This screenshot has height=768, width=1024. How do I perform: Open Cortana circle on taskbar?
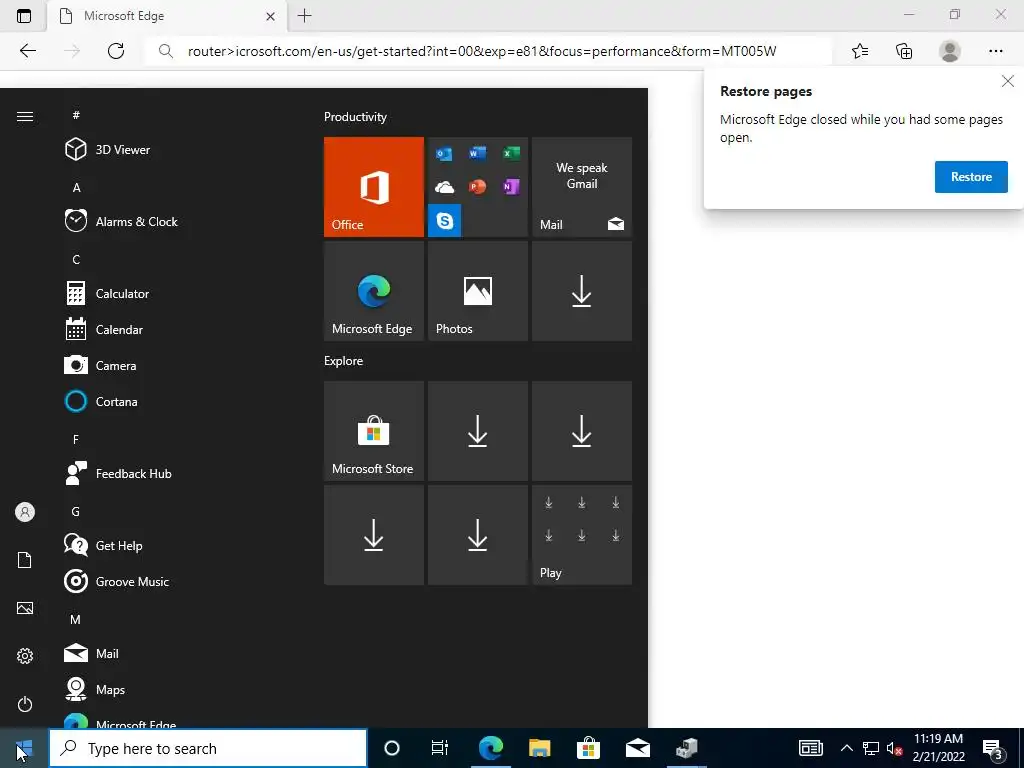392,748
